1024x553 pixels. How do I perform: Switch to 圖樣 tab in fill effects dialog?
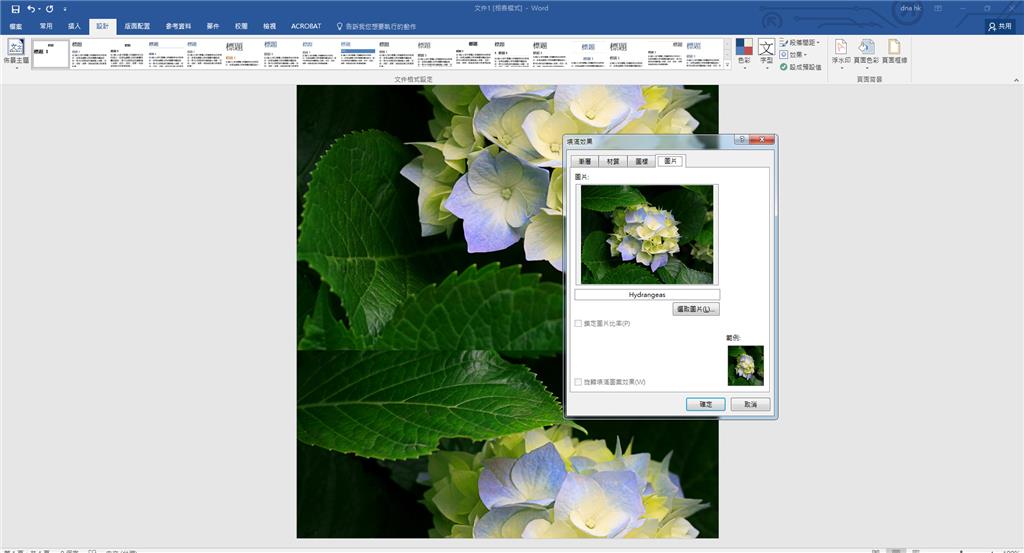pos(641,161)
